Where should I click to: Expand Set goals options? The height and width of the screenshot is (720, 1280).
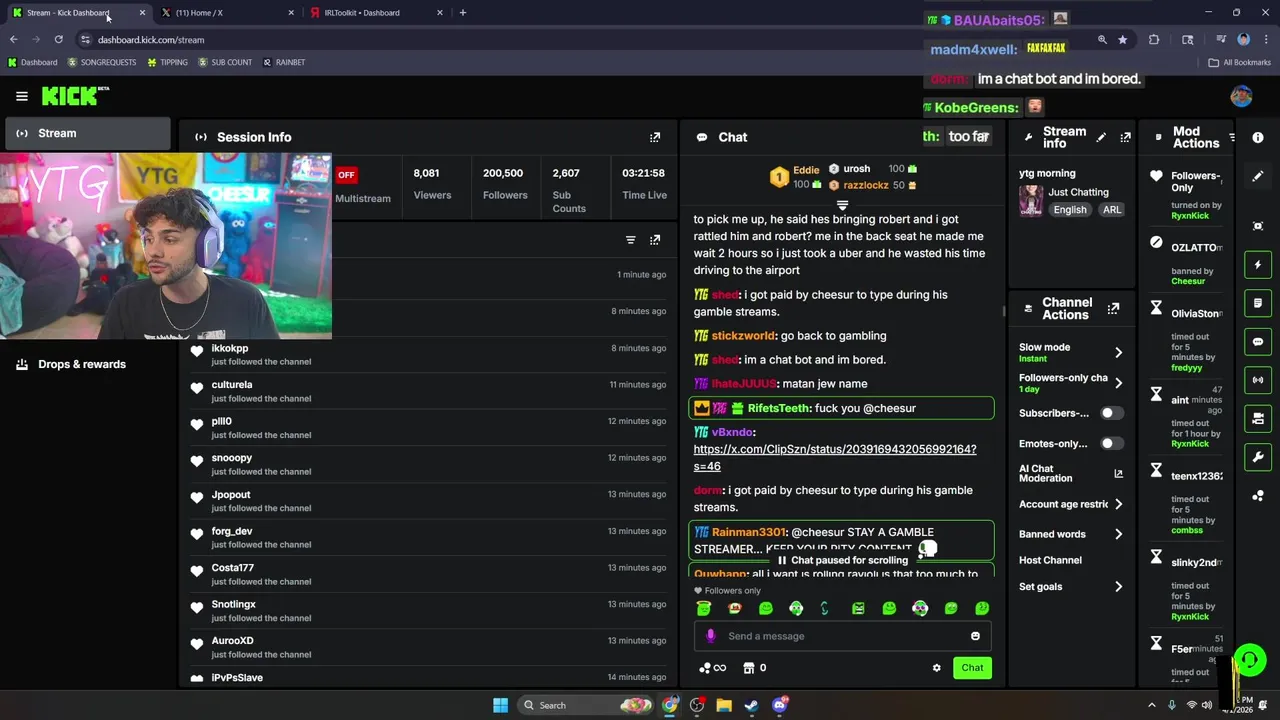(x=1118, y=587)
